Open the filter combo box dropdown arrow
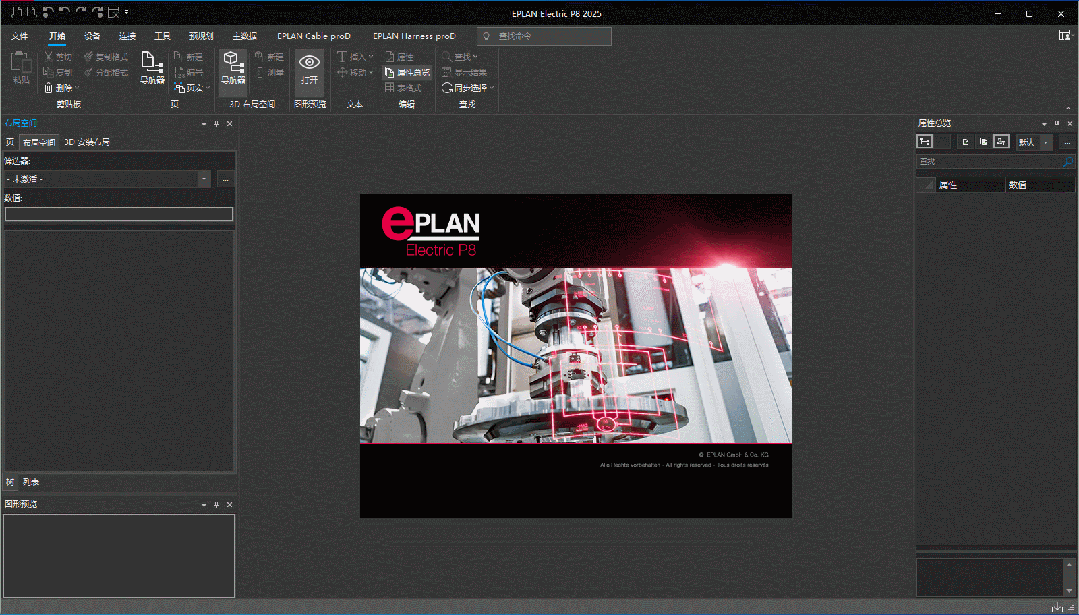 [204, 179]
